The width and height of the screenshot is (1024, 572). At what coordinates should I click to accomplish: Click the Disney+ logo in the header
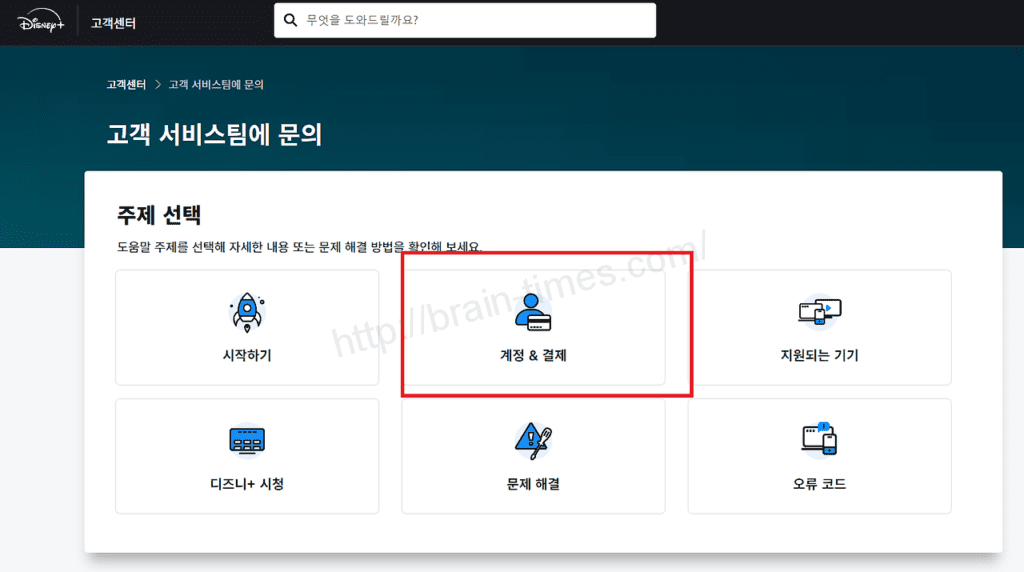[x=42, y=21]
